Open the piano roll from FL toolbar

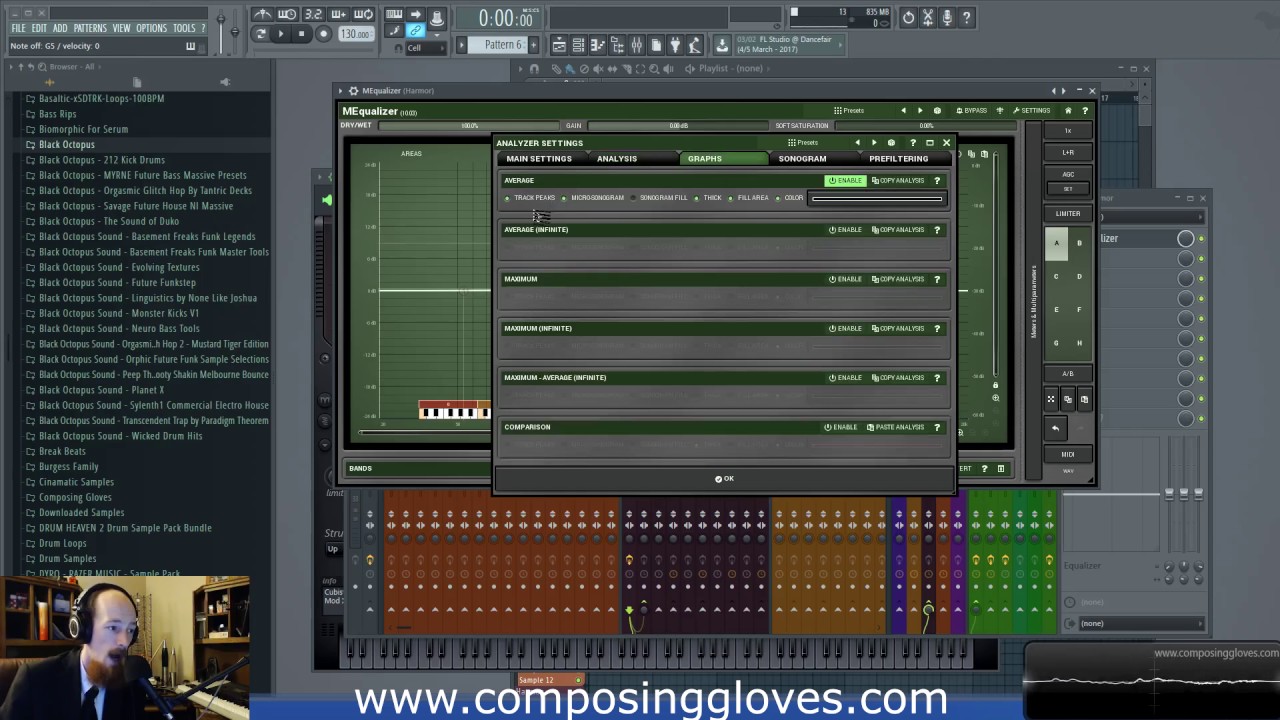(x=598, y=45)
